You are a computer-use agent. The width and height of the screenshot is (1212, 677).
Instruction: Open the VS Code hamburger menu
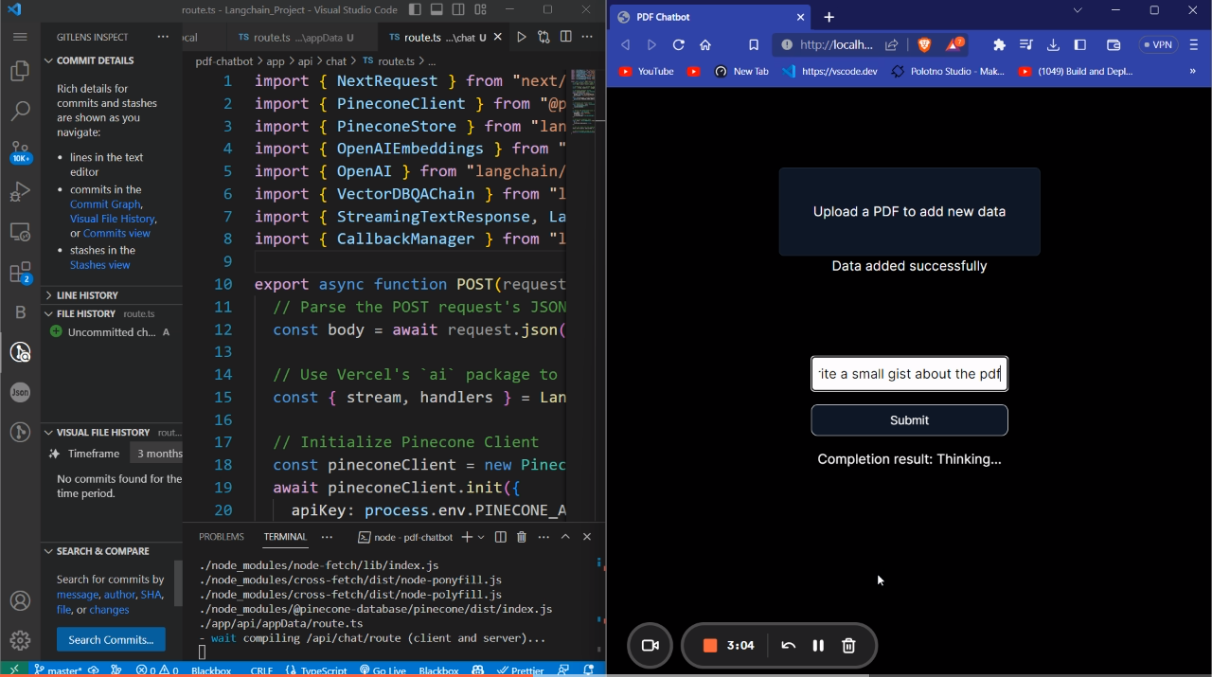(20, 37)
